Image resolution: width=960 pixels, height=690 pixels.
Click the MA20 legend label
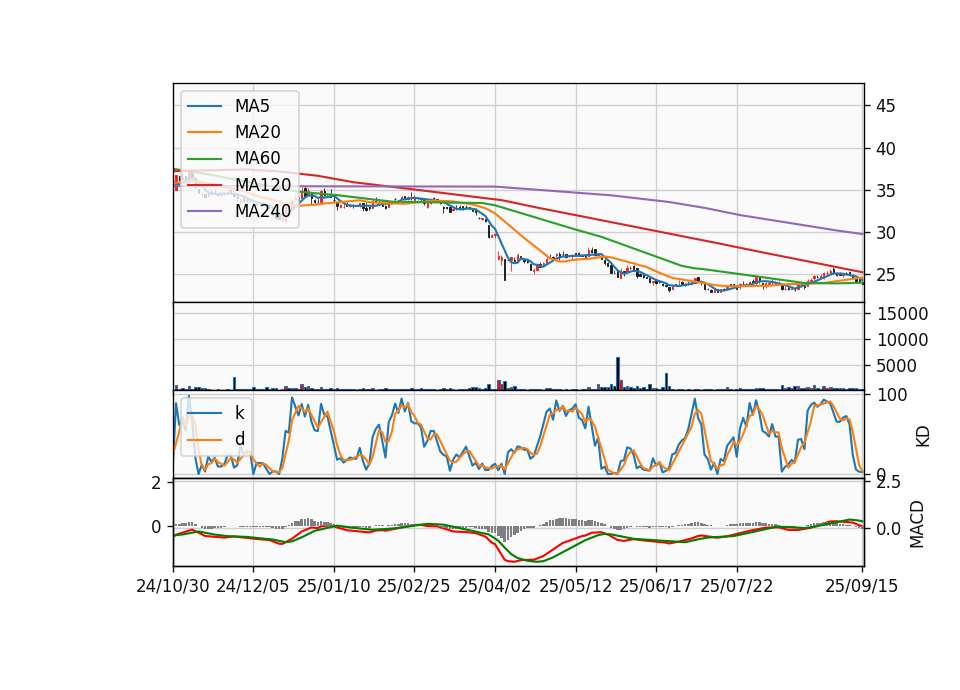pos(257,132)
